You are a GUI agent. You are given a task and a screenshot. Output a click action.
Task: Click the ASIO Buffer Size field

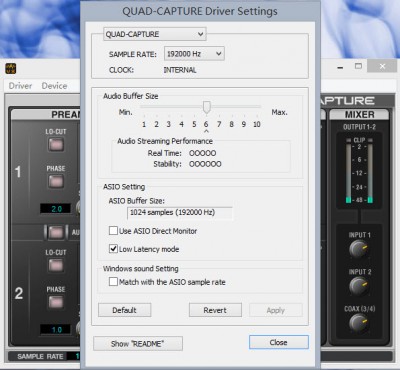(179, 213)
